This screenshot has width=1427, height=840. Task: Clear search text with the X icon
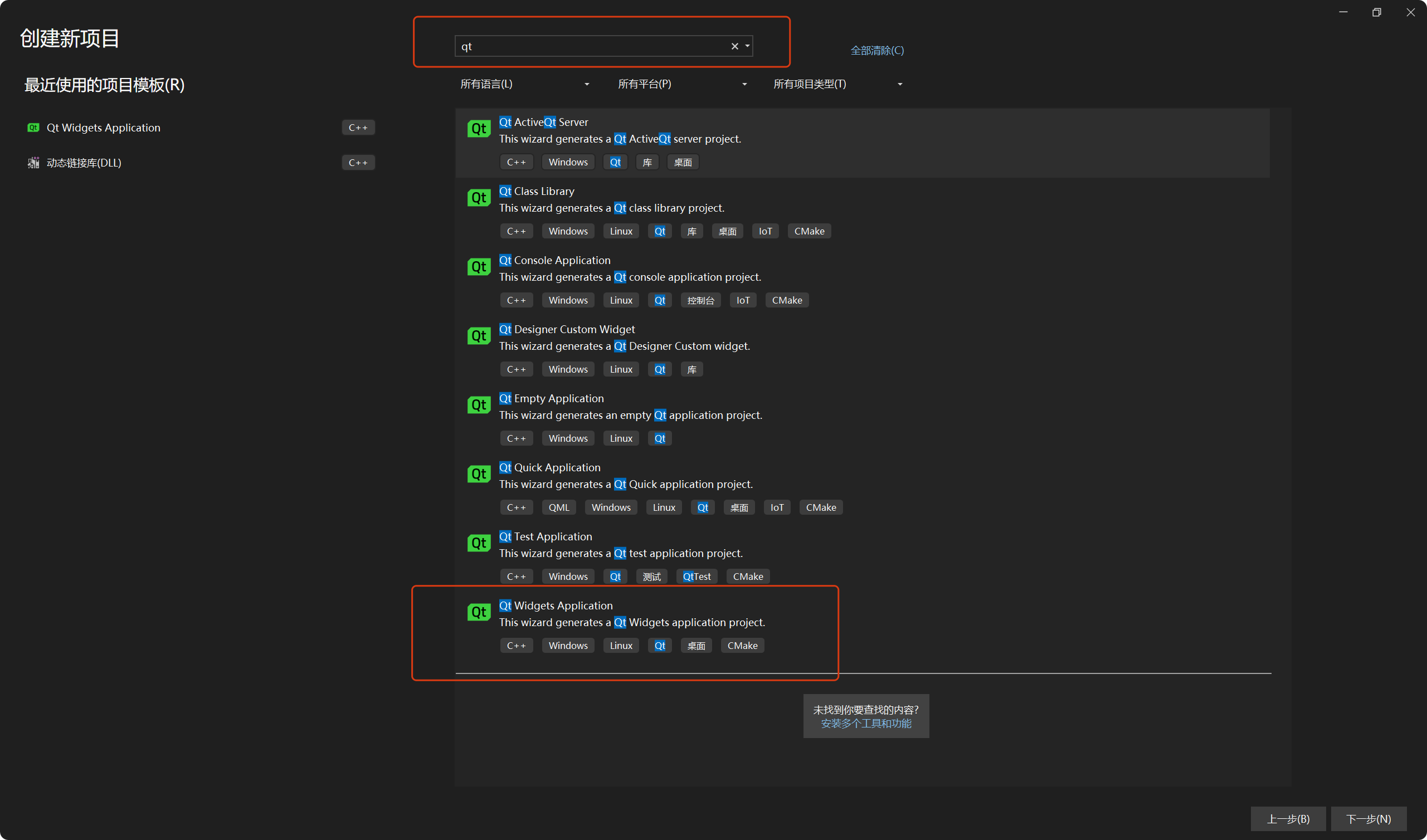click(734, 46)
